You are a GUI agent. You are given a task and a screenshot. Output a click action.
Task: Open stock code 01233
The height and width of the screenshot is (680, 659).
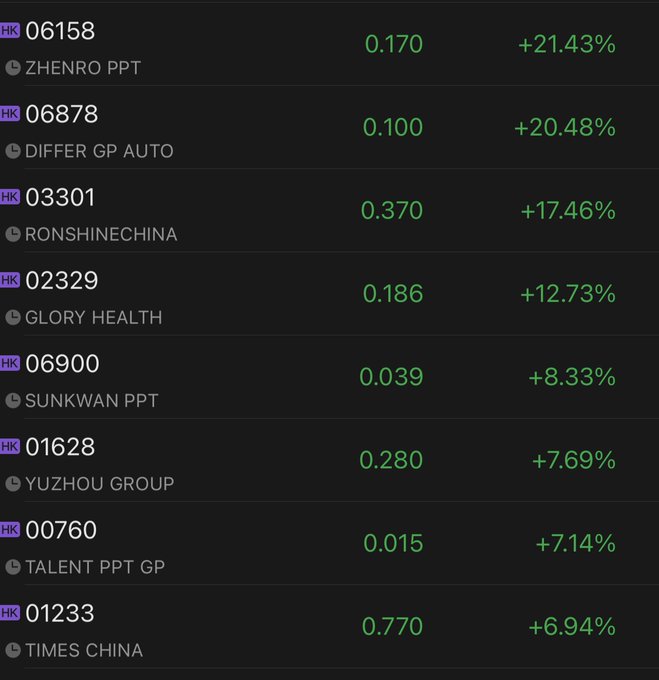[61, 612]
